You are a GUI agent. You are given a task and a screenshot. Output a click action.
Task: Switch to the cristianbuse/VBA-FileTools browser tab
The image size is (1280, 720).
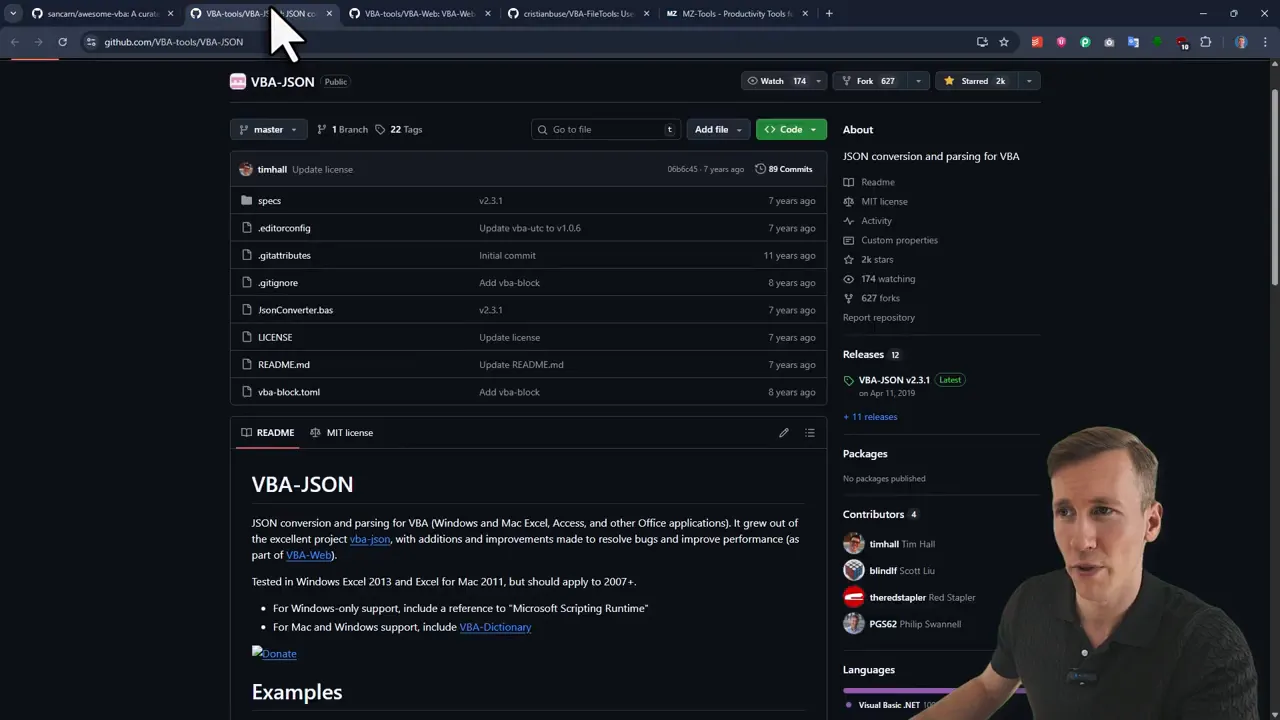point(578,14)
